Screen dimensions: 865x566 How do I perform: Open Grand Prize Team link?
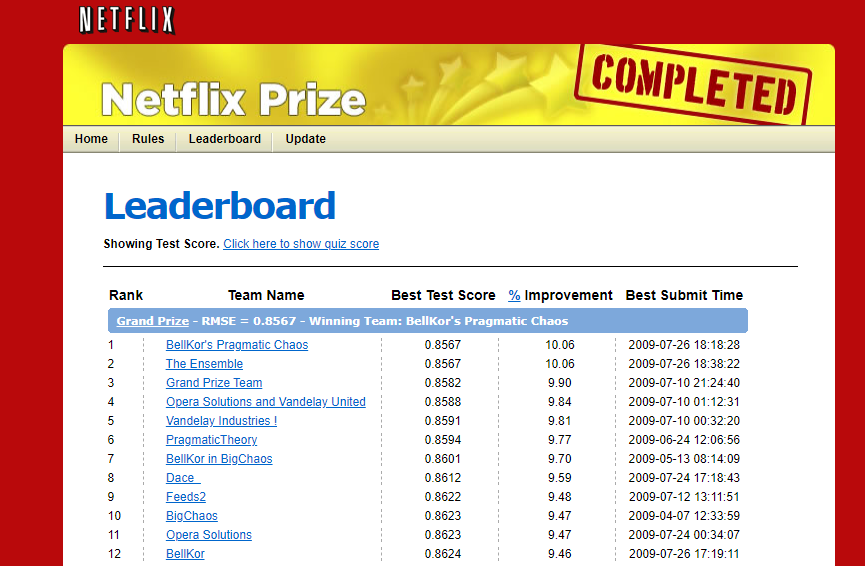click(214, 383)
